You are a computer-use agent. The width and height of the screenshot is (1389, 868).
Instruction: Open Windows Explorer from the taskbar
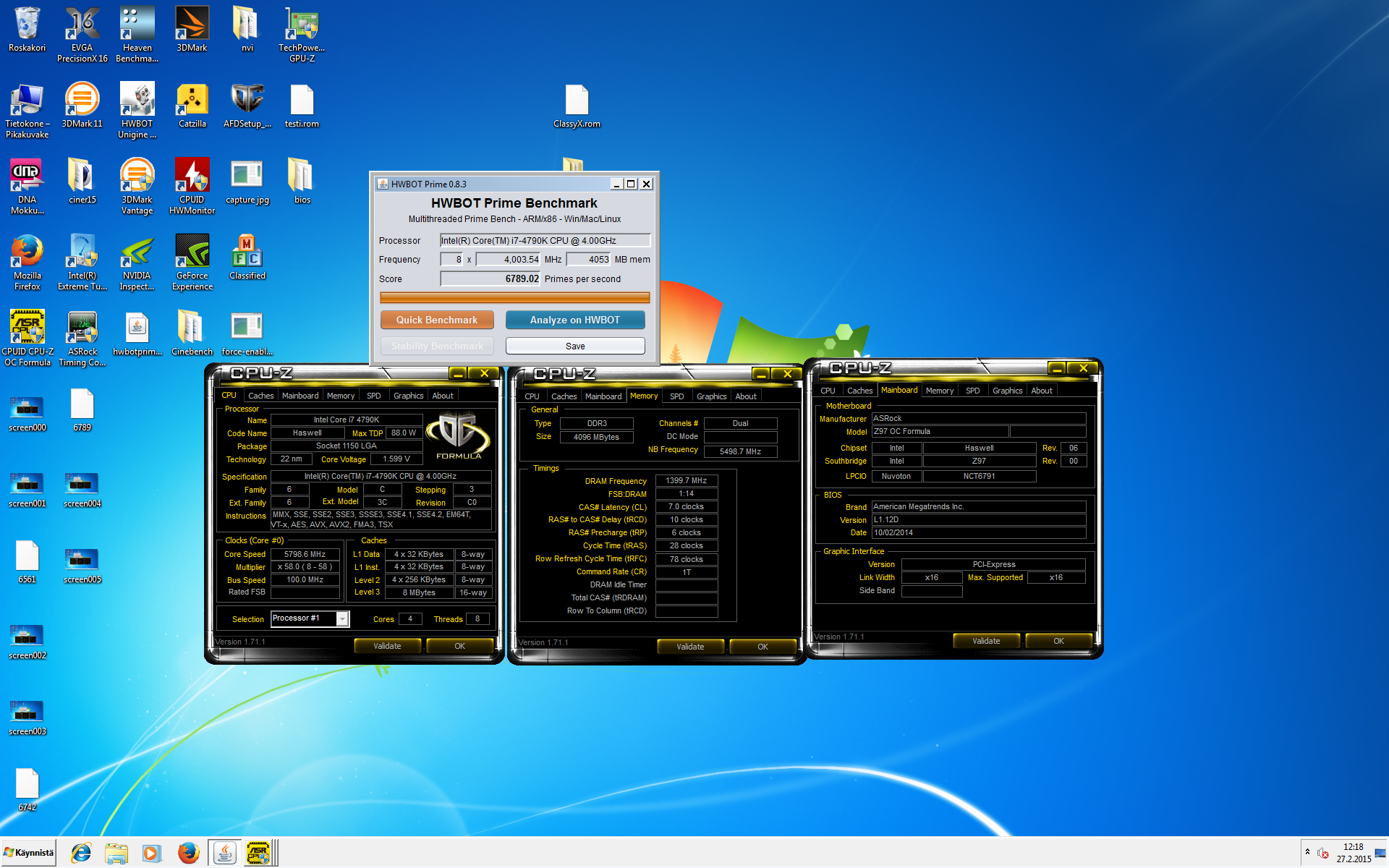pos(116,853)
